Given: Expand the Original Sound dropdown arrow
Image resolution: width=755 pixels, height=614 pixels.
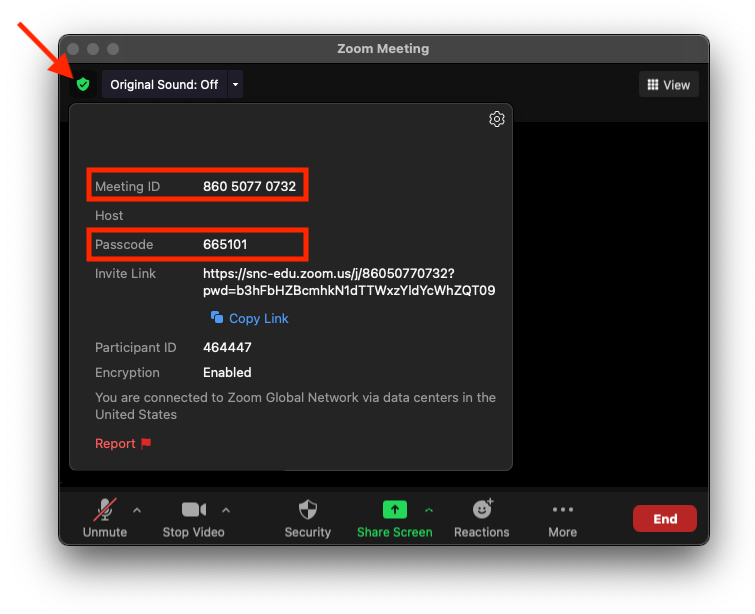Looking at the screenshot, I should [x=235, y=84].
